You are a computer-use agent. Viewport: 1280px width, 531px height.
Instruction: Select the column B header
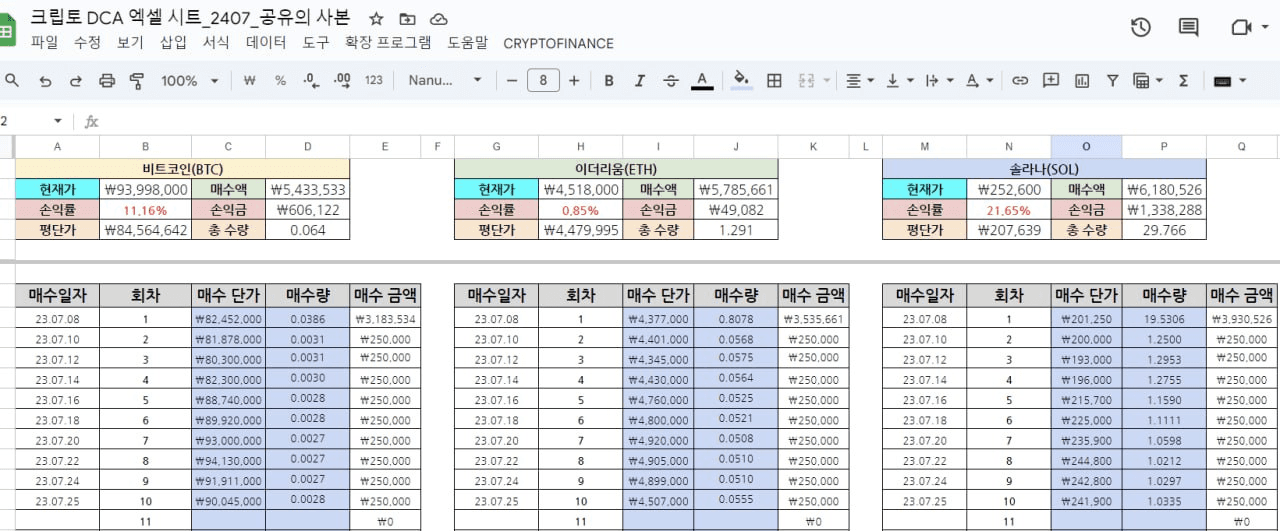coord(145,147)
